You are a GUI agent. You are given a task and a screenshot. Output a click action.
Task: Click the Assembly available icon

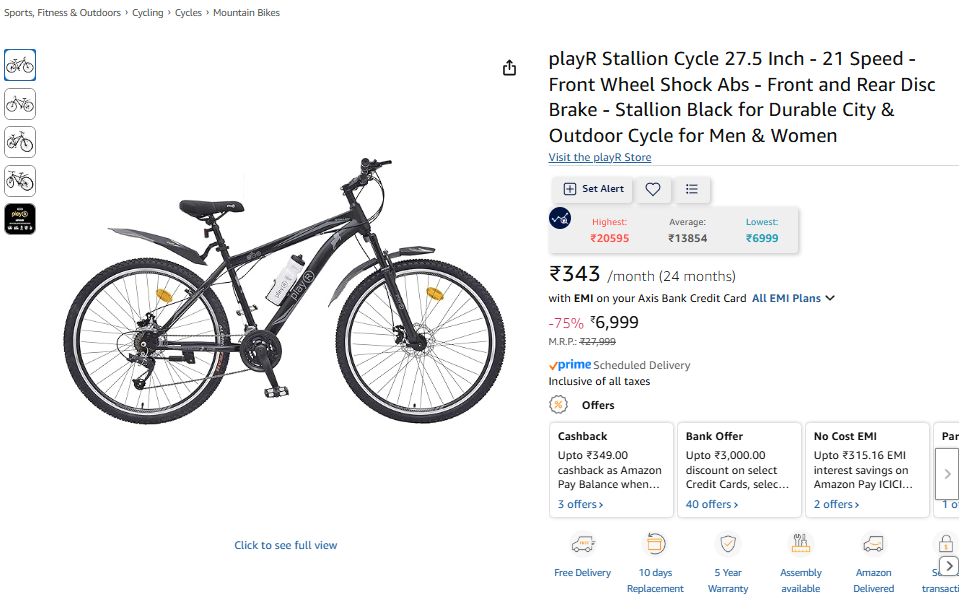coord(800,544)
